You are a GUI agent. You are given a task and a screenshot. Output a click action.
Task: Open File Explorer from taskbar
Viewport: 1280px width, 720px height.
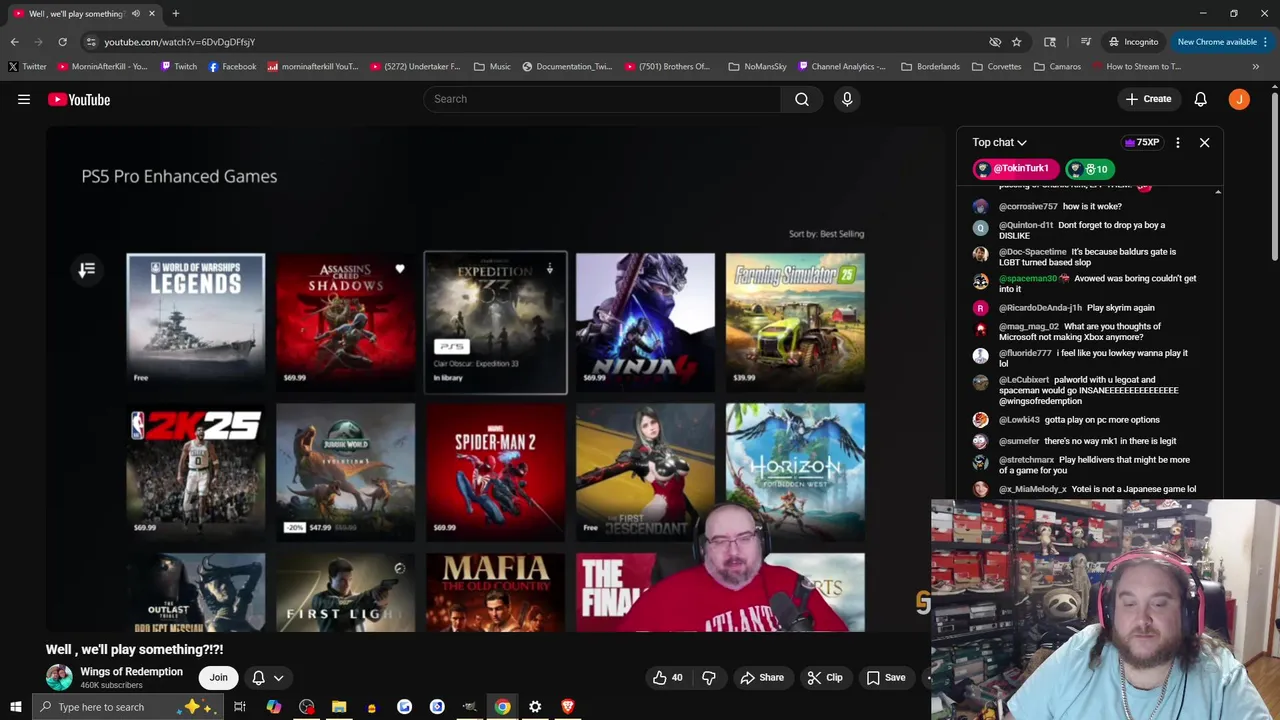[x=339, y=707]
